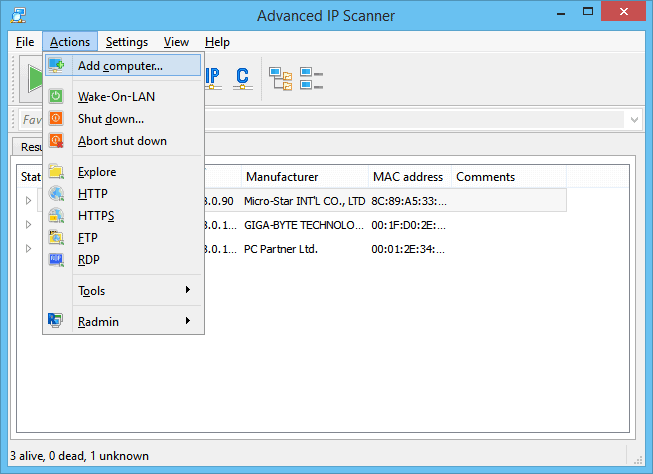Image resolution: width=653 pixels, height=474 pixels.
Task: Select the Abort shut down option
Action: coord(124,141)
